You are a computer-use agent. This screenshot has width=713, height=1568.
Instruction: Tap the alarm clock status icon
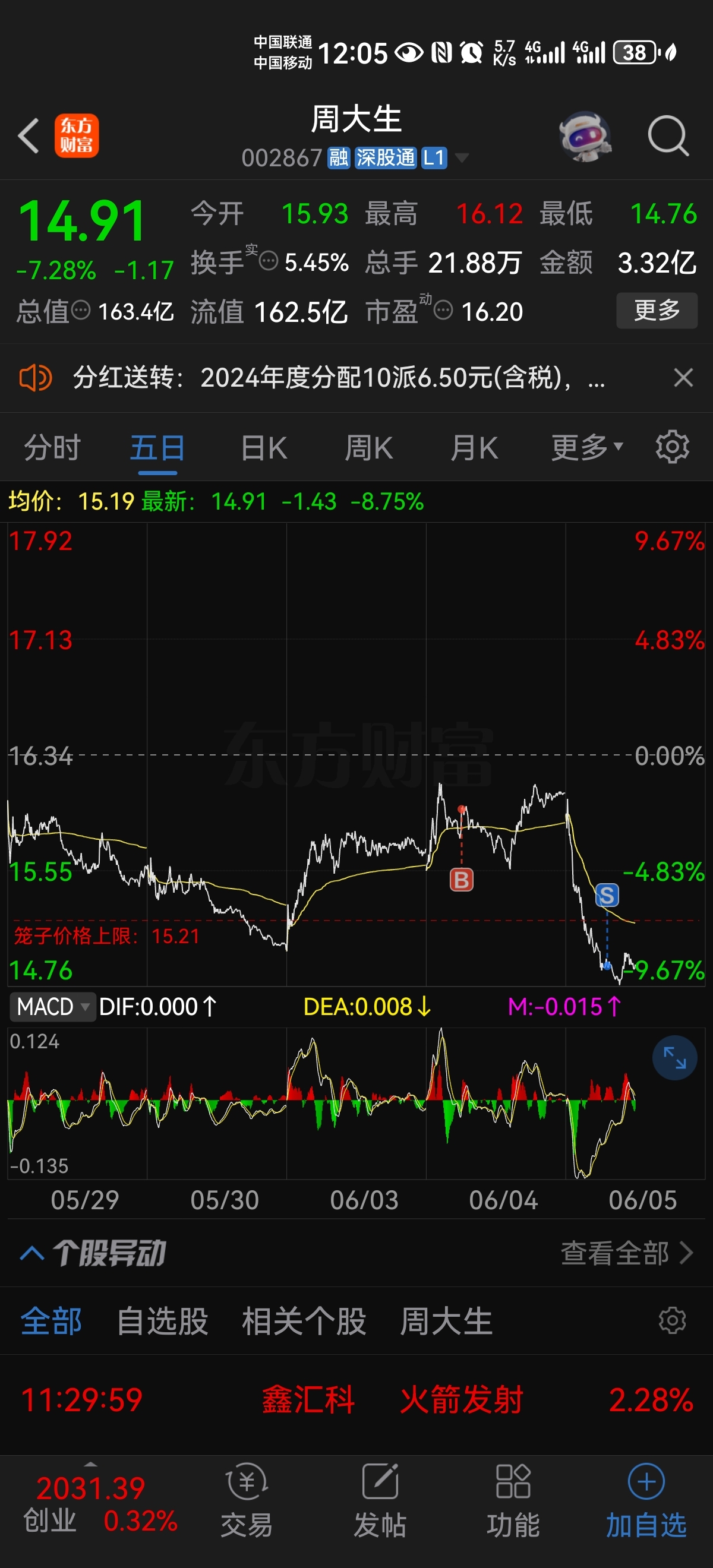click(471, 52)
